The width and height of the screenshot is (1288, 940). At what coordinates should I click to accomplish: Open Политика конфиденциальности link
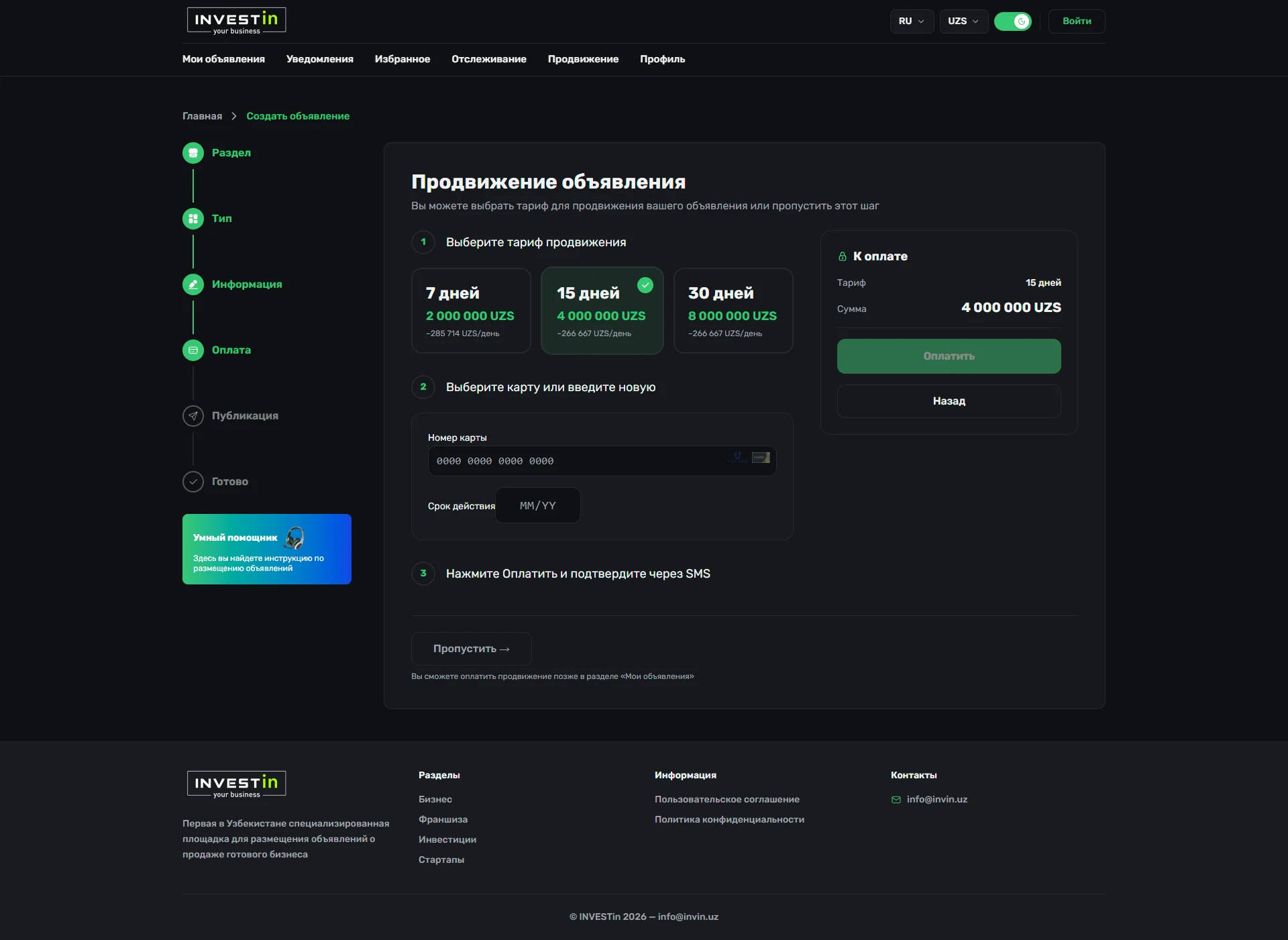729,820
